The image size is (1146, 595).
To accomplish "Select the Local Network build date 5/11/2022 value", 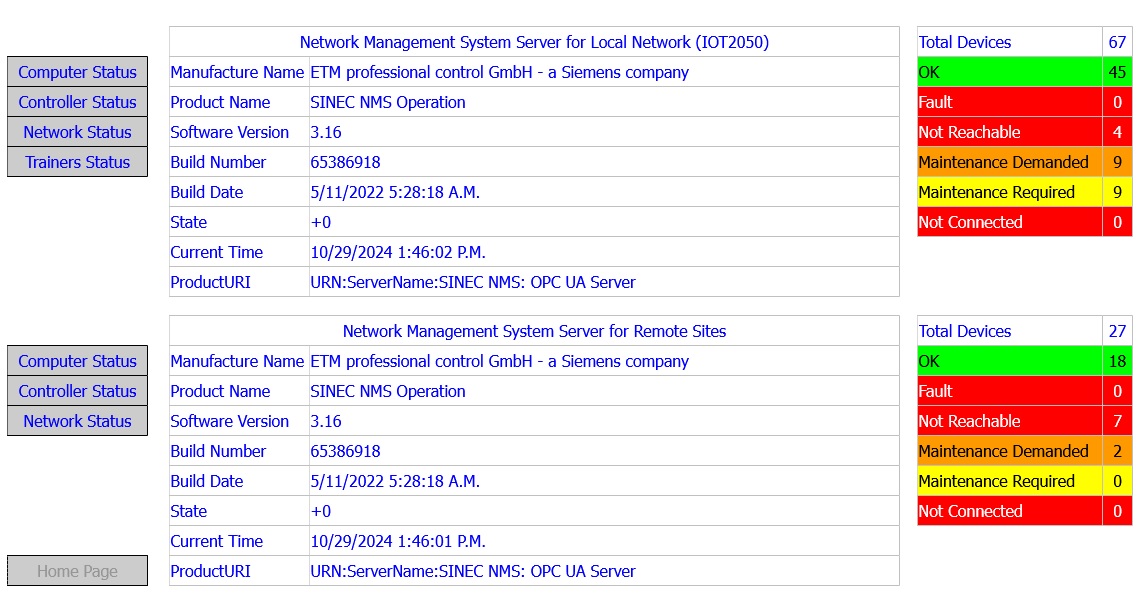I will (395, 192).
